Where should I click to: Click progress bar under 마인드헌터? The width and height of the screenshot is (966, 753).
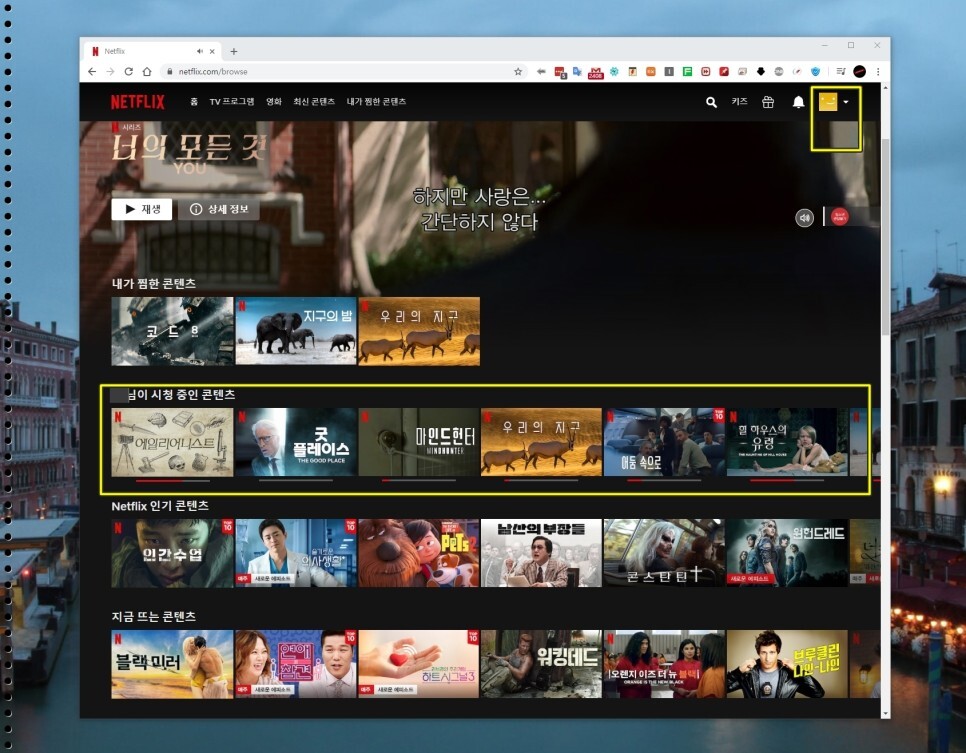coord(418,480)
